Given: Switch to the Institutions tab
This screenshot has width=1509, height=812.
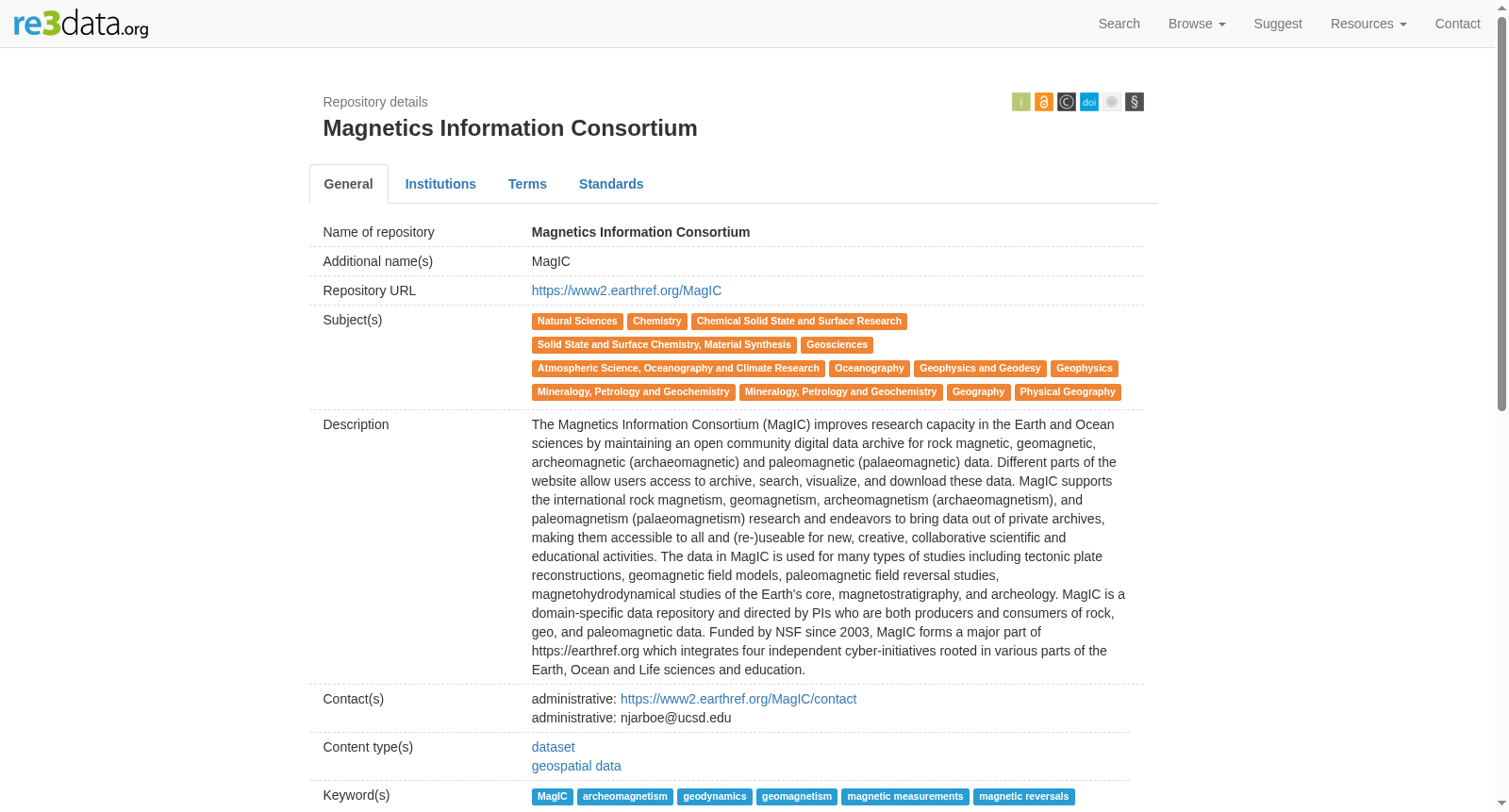Looking at the screenshot, I should [x=440, y=184].
